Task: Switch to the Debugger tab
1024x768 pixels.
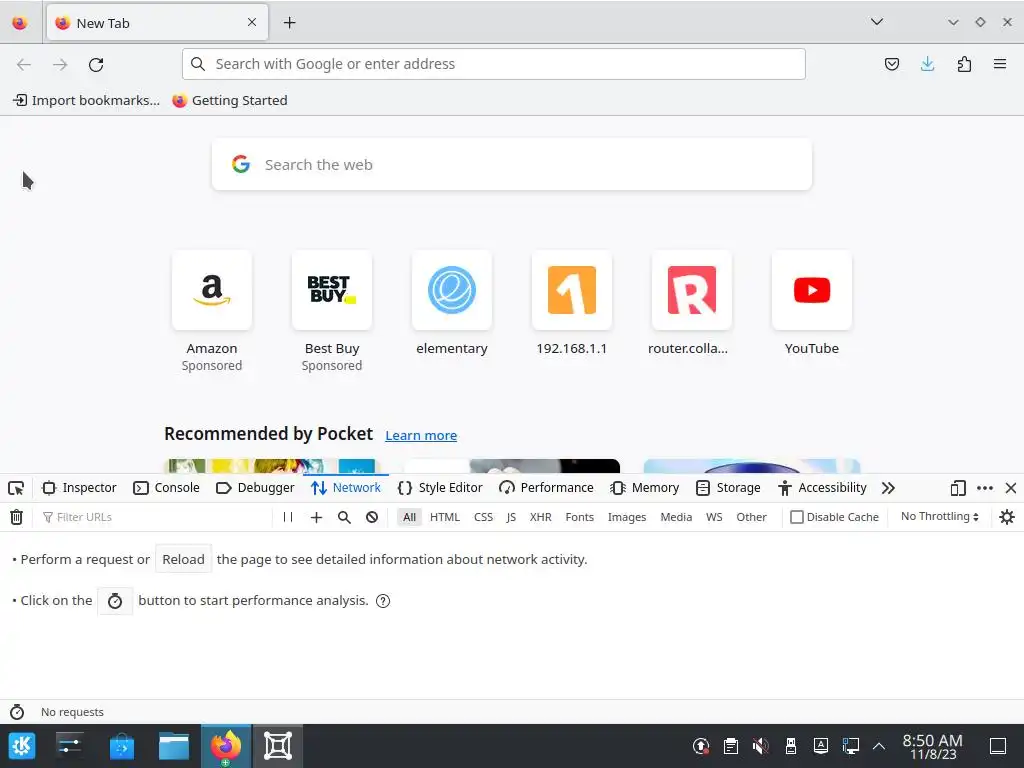Action: click(x=255, y=488)
